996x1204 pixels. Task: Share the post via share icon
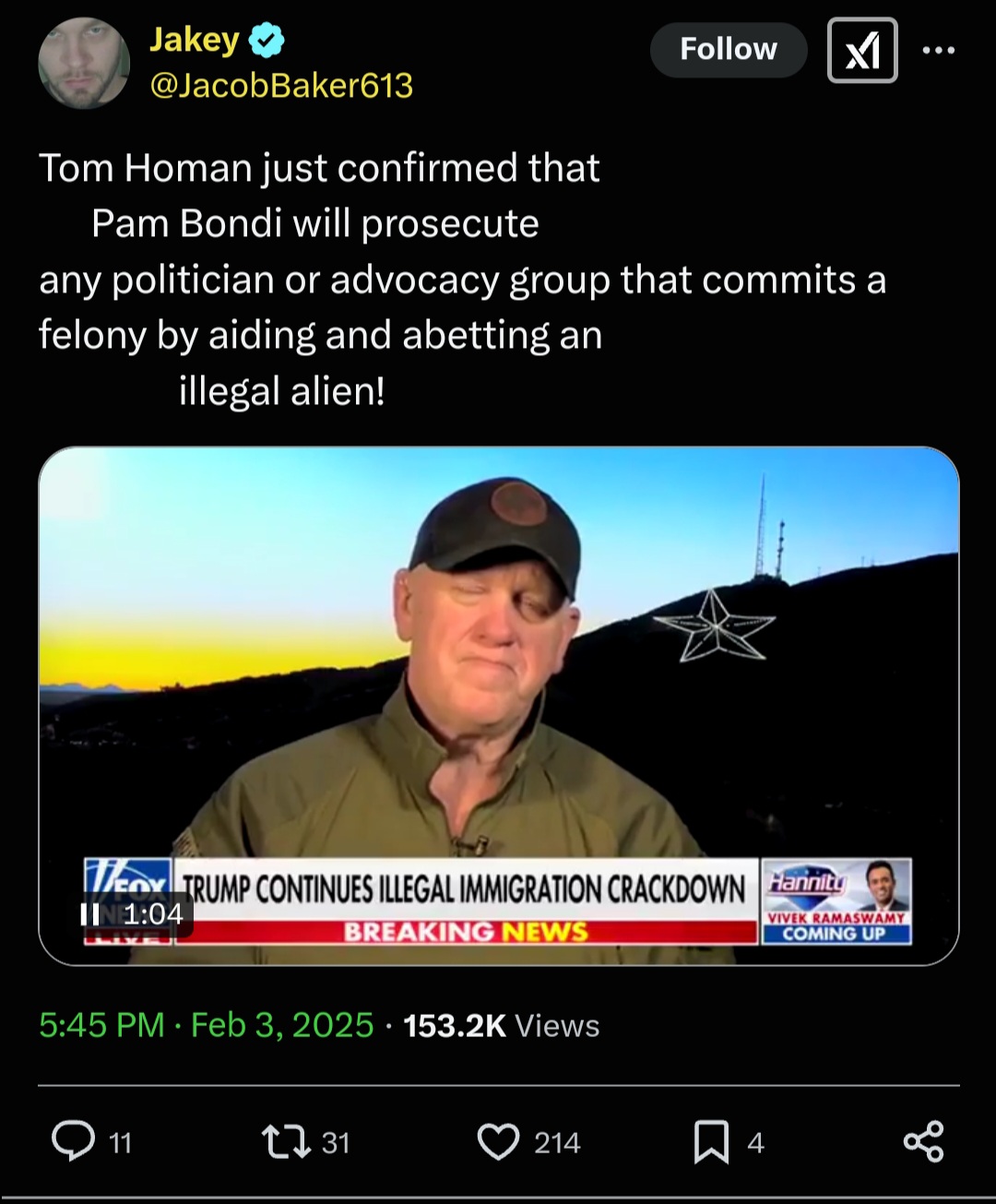click(924, 1141)
